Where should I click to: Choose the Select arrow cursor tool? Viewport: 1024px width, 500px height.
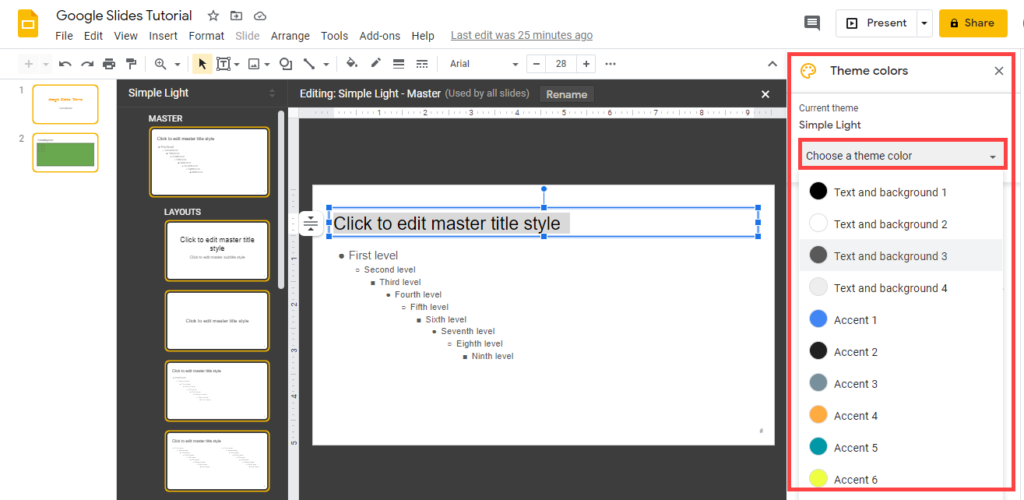pyautogui.click(x=202, y=64)
